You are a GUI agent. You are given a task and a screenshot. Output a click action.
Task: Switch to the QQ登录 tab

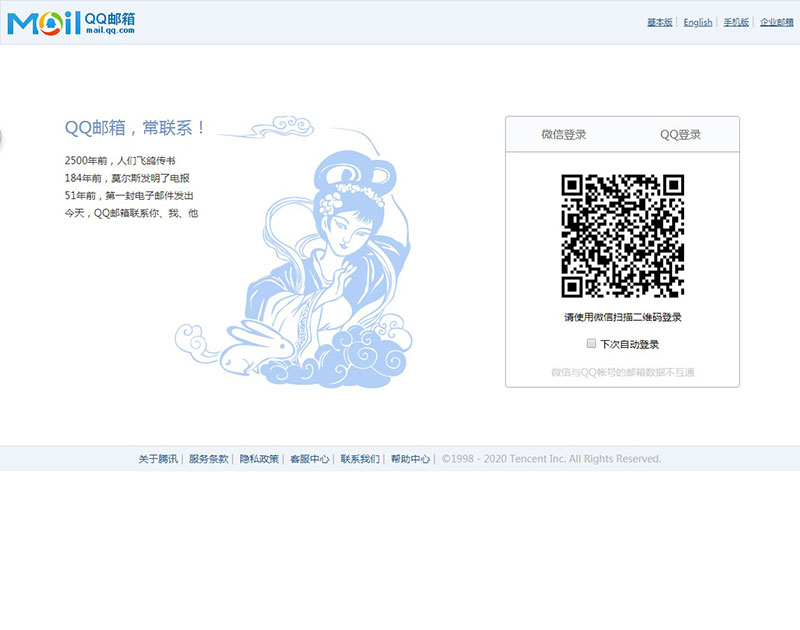tap(680, 135)
